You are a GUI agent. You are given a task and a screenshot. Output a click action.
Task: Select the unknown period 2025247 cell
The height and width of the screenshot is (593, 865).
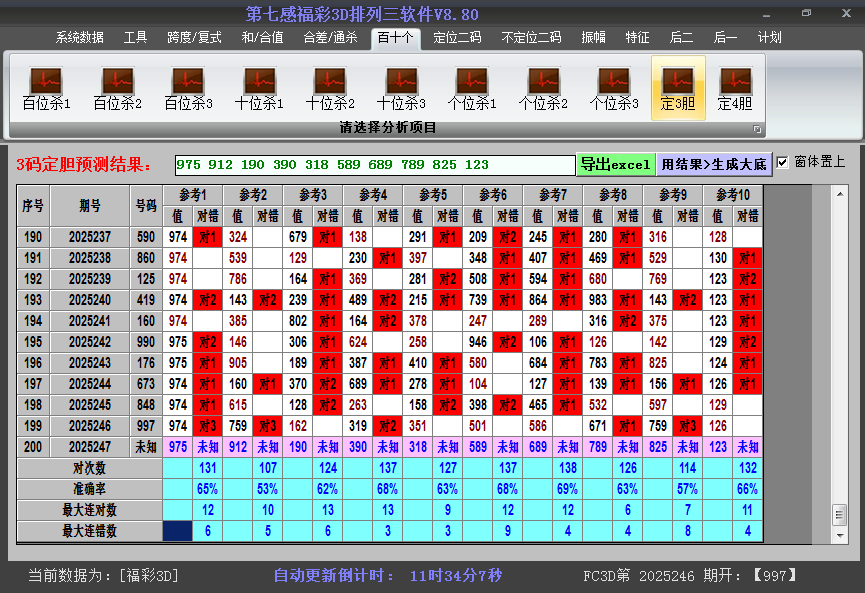(90, 447)
